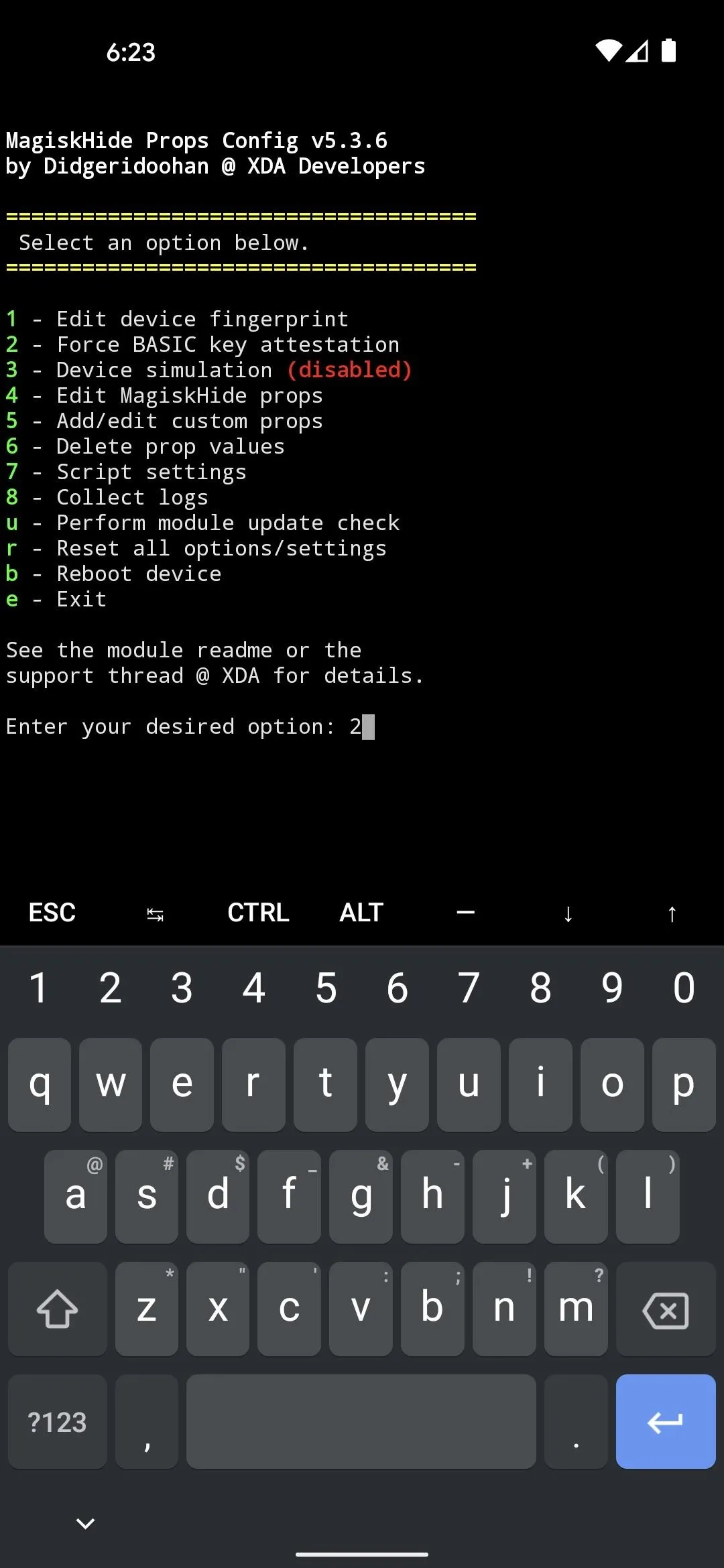Tap the letter b key
This screenshot has width=724, height=1568.
[x=432, y=1309]
